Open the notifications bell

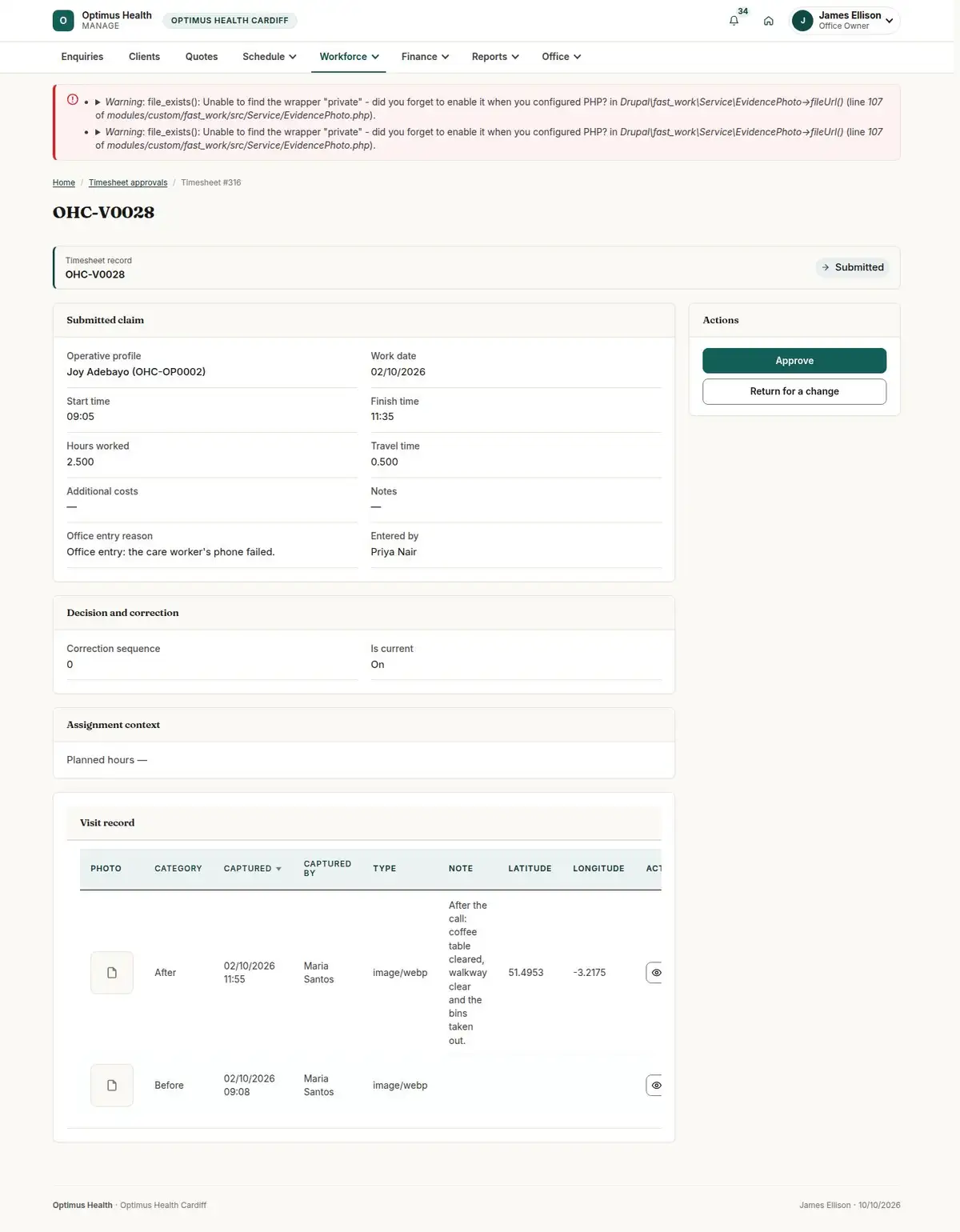(734, 21)
